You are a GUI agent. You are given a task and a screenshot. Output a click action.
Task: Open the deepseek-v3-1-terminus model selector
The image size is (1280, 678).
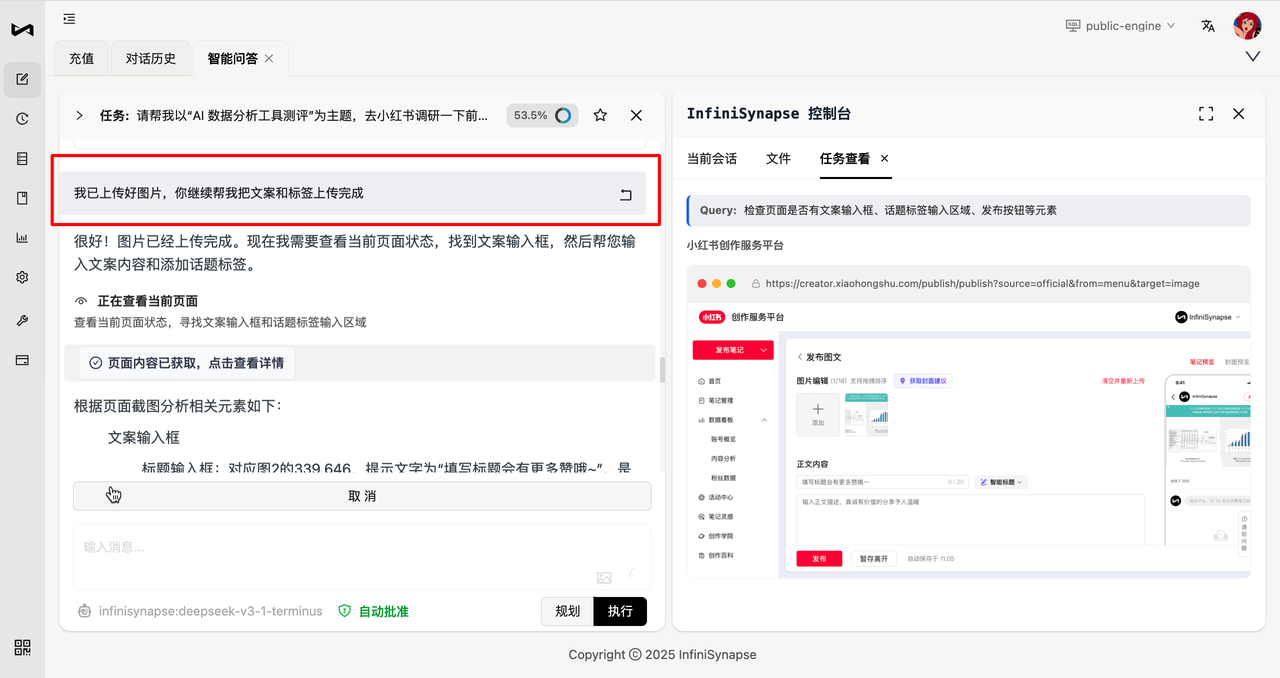tap(200, 611)
